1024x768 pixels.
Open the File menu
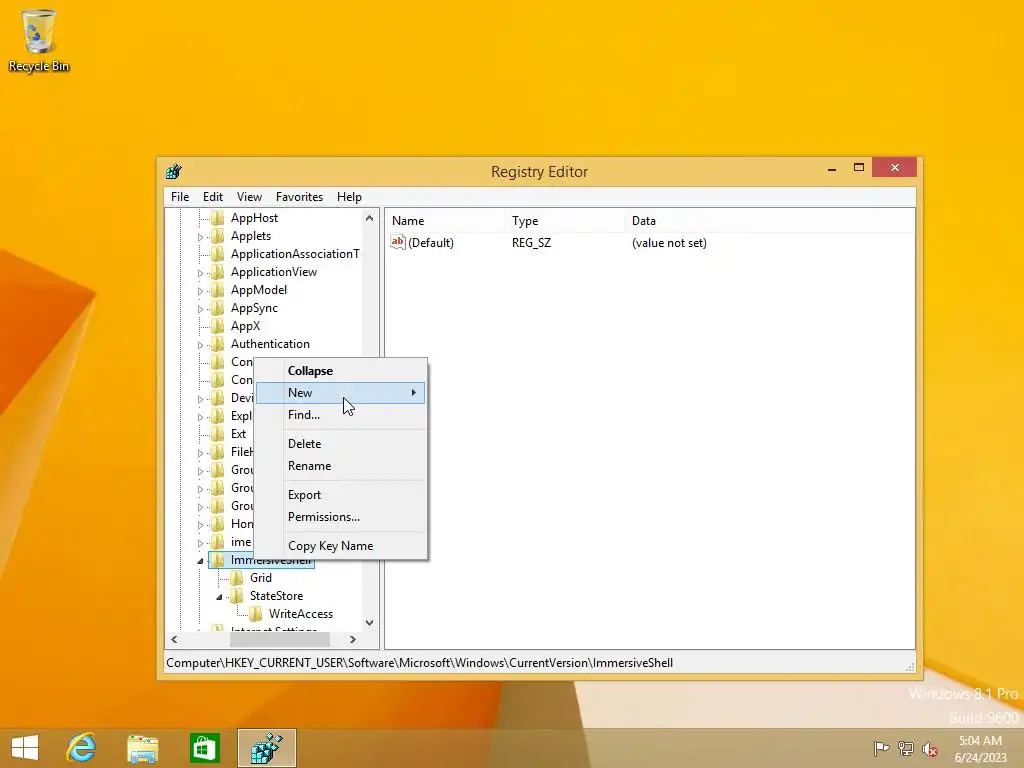180,197
